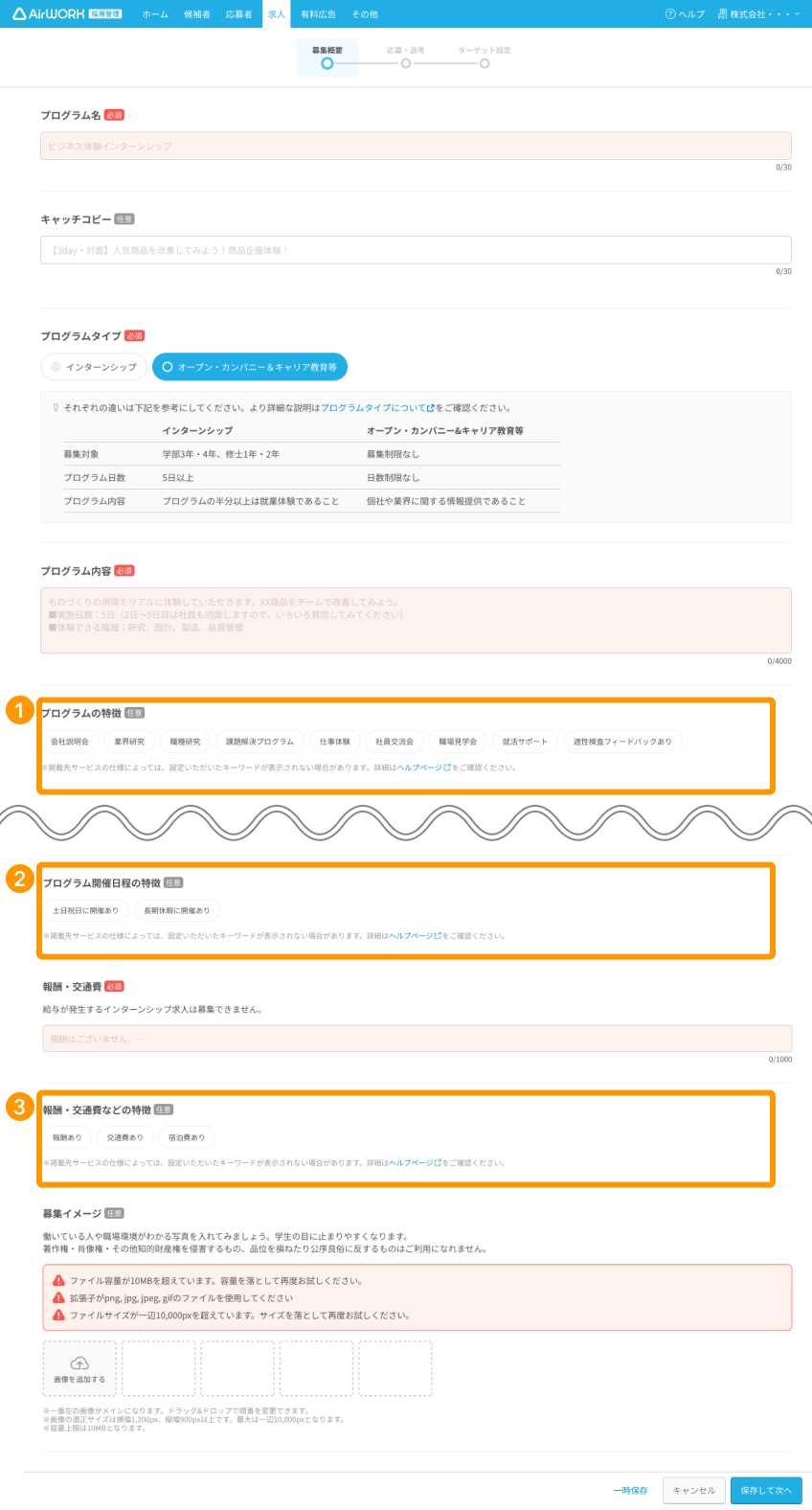Click warning icon for ファイル容量が10MB error
The image size is (812, 1510).
point(58,1281)
